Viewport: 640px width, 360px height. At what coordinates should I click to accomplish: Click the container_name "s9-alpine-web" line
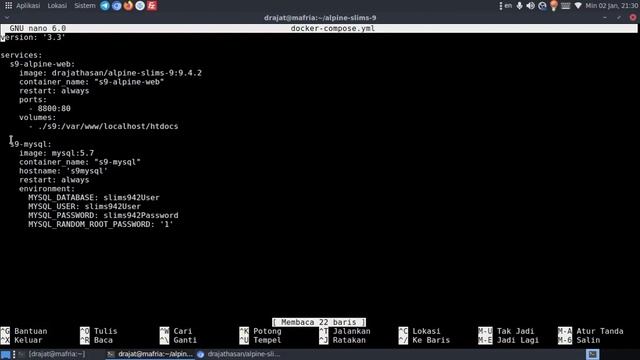click(x=91, y=82)
